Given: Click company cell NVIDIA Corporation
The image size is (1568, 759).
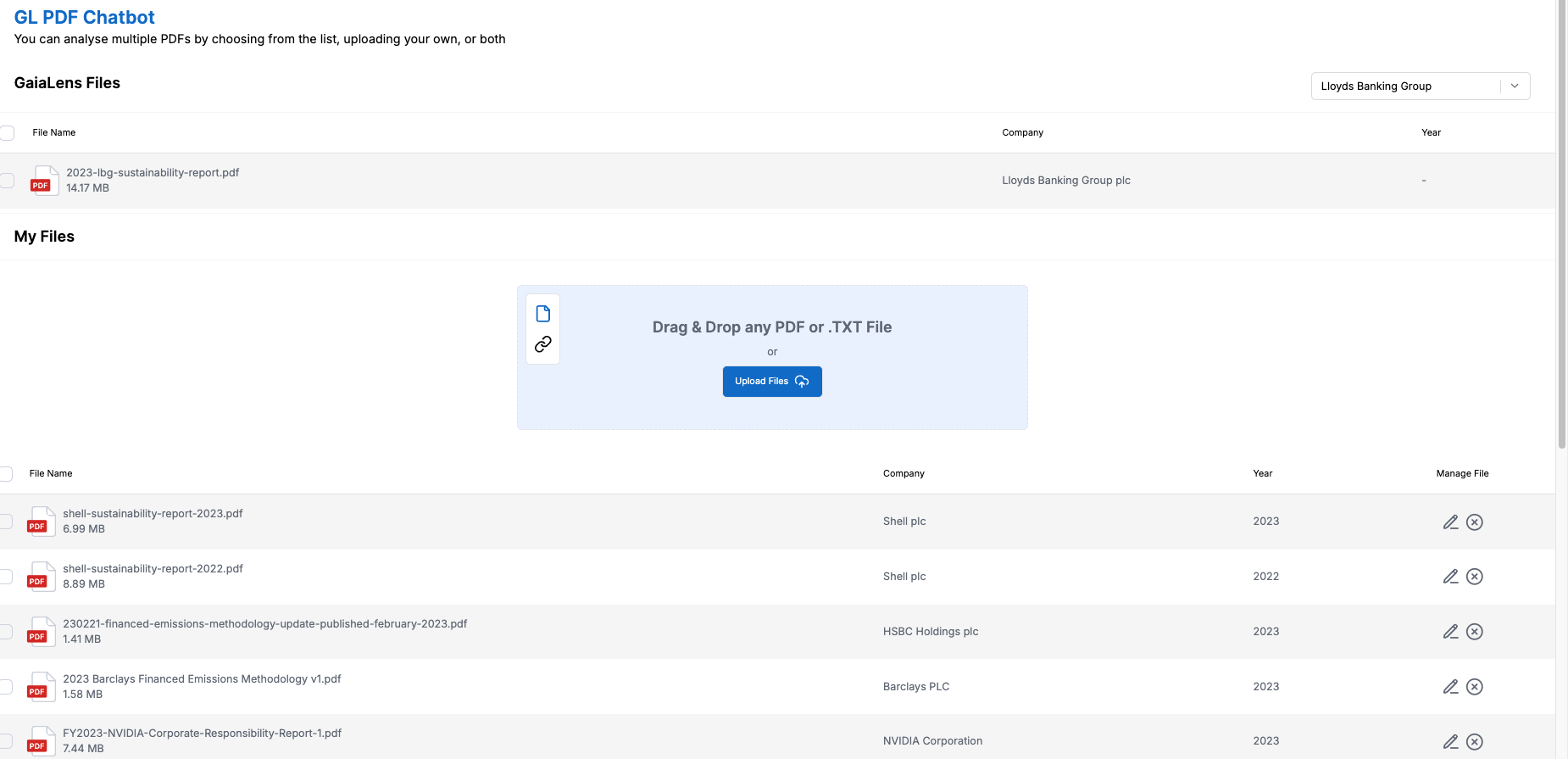Looking at the screenshot, I should (932, 740).
